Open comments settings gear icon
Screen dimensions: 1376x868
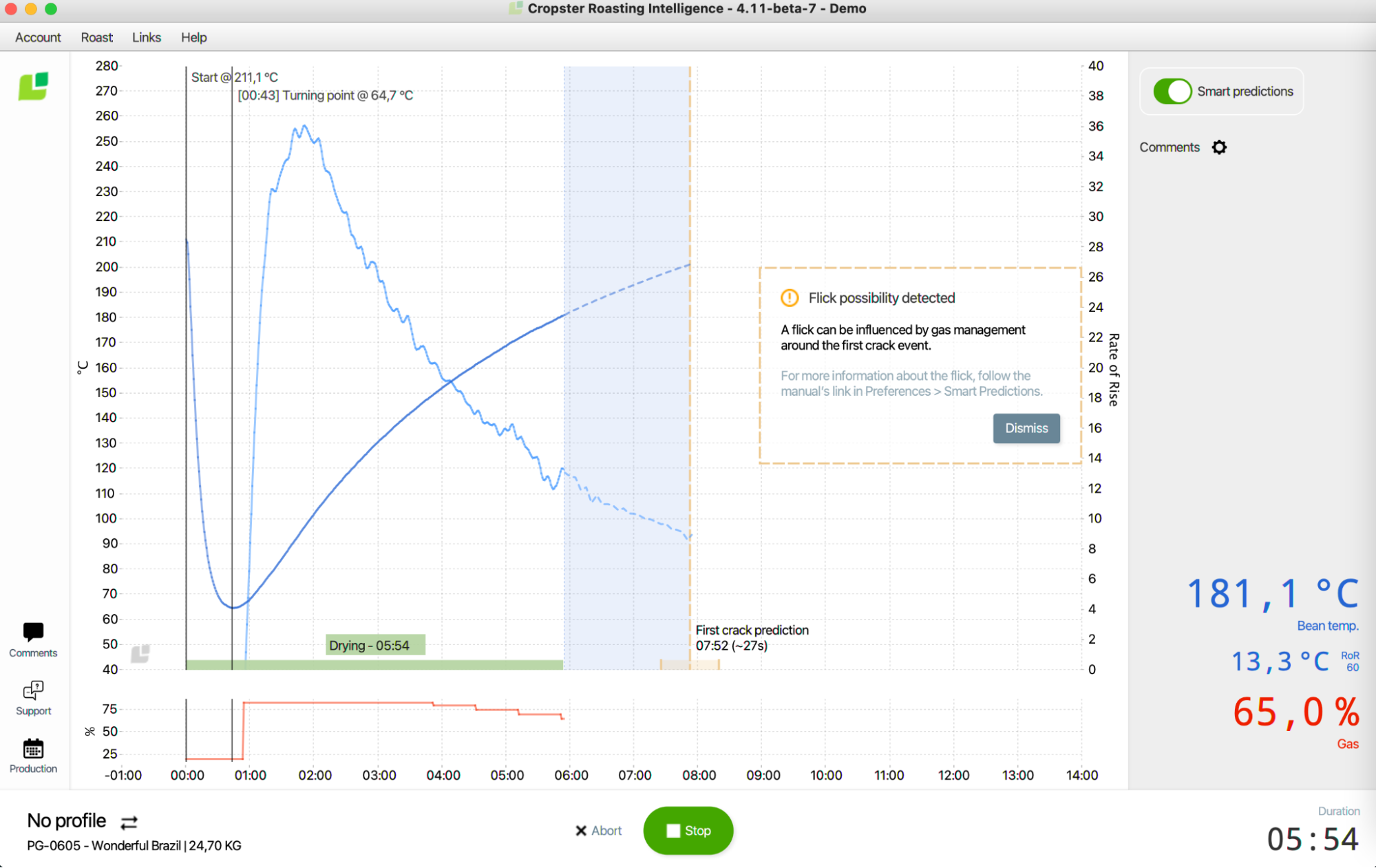click(x=1219, y=147)
